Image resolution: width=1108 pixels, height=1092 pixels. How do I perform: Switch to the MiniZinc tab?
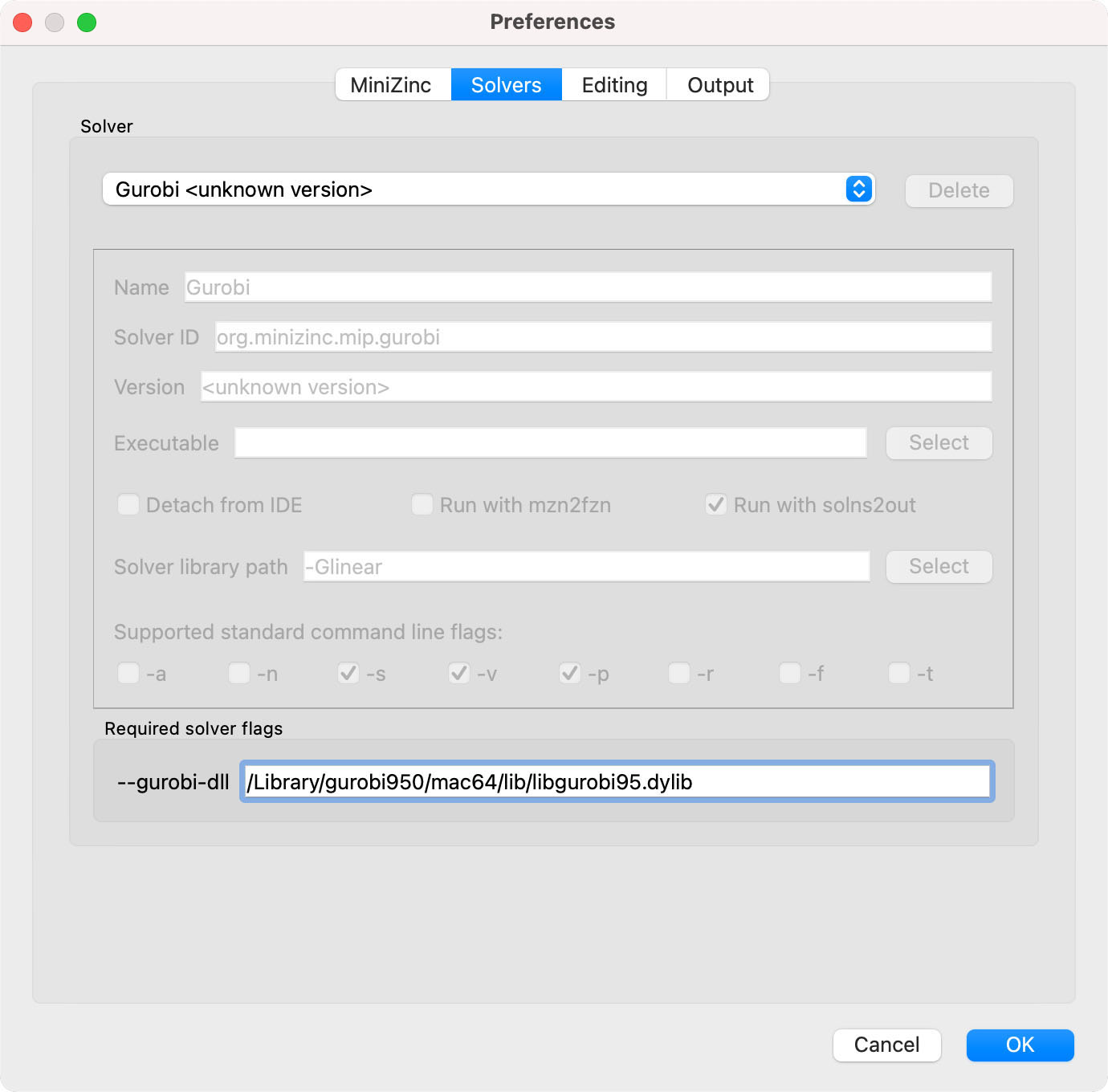(393, 84)
